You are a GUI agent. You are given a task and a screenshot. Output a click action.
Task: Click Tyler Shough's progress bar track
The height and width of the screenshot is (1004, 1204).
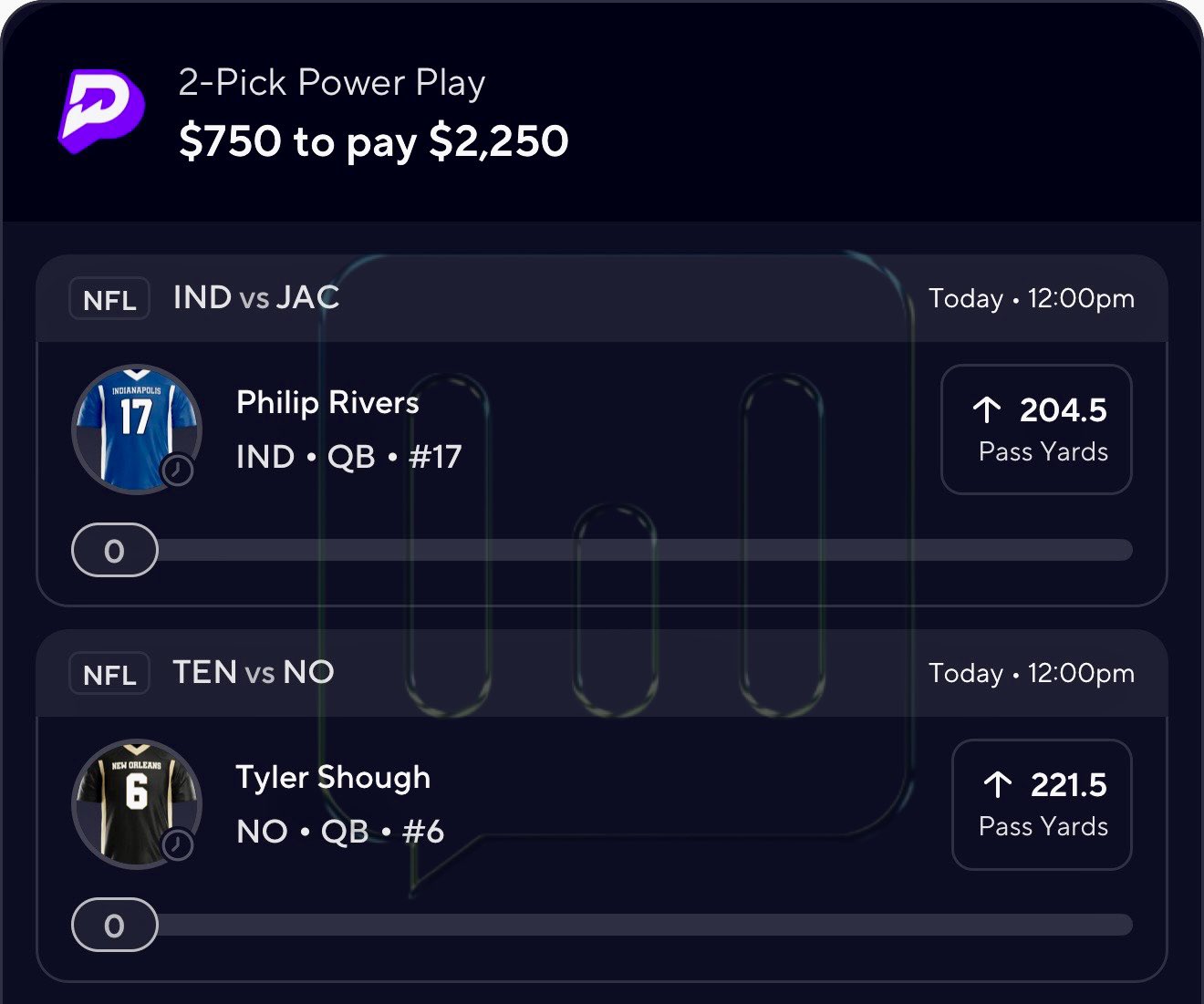(638, 925)
